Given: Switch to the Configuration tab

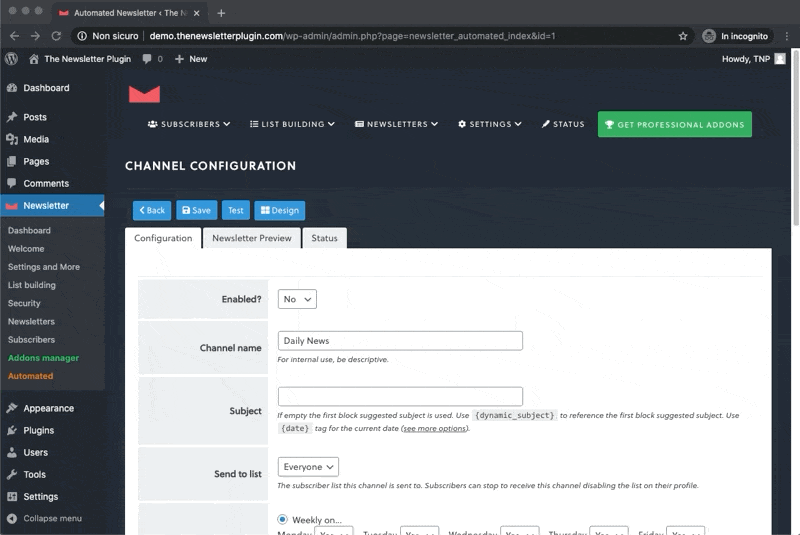Looking at the screenshot, I should [163, 238].
